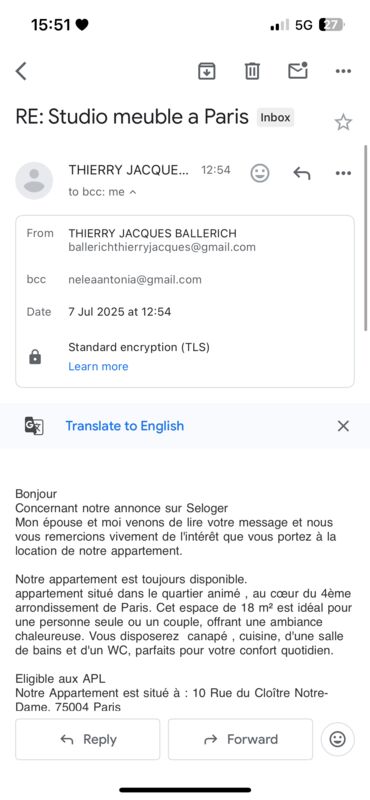Screen dimensions: 370x800
Task: Go back using the left chevron
Action: click(x=21, y=71)
